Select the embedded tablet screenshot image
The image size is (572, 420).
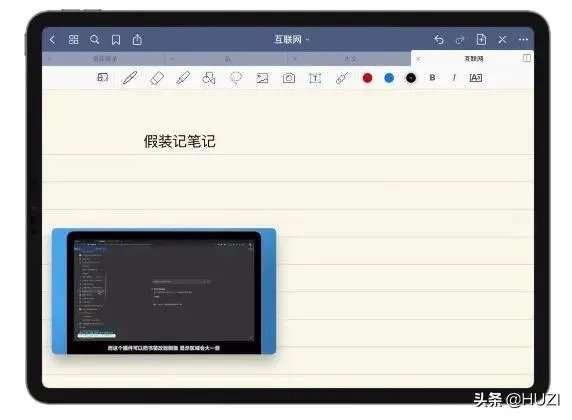pyautogui.click(x=164, y=291)
